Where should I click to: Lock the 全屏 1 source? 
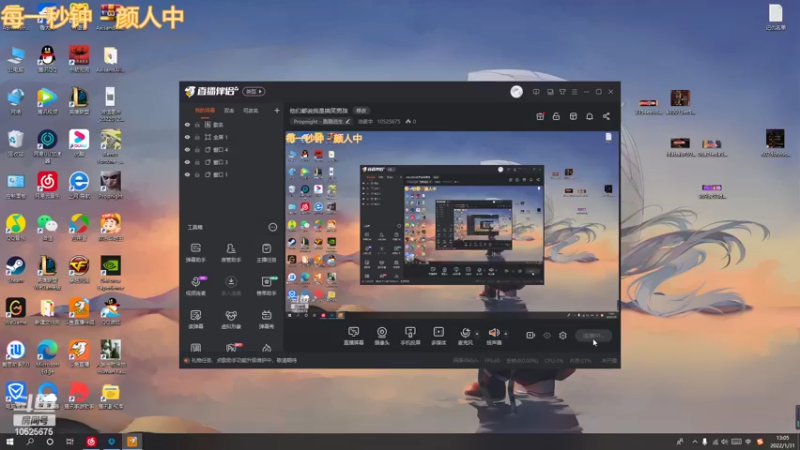(197, 137)
